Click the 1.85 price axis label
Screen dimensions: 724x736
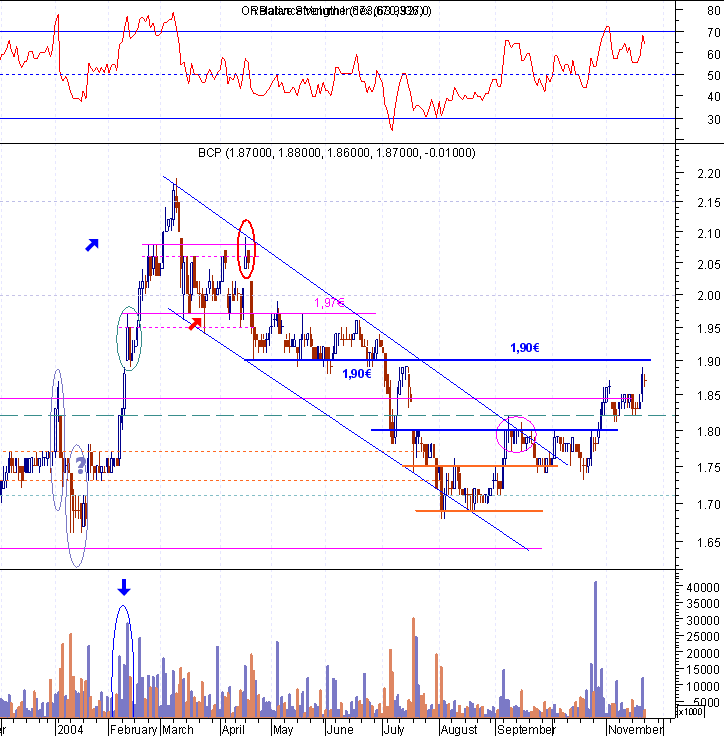pos(709,396)
